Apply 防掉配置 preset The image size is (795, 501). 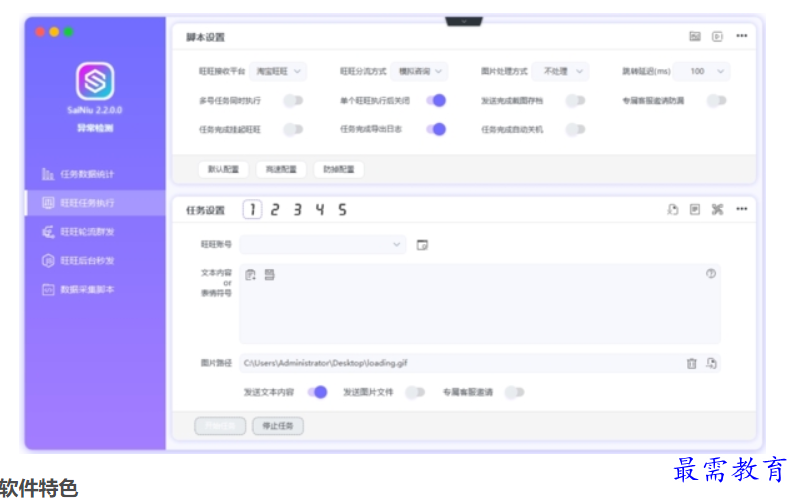[x=339, y=169]
